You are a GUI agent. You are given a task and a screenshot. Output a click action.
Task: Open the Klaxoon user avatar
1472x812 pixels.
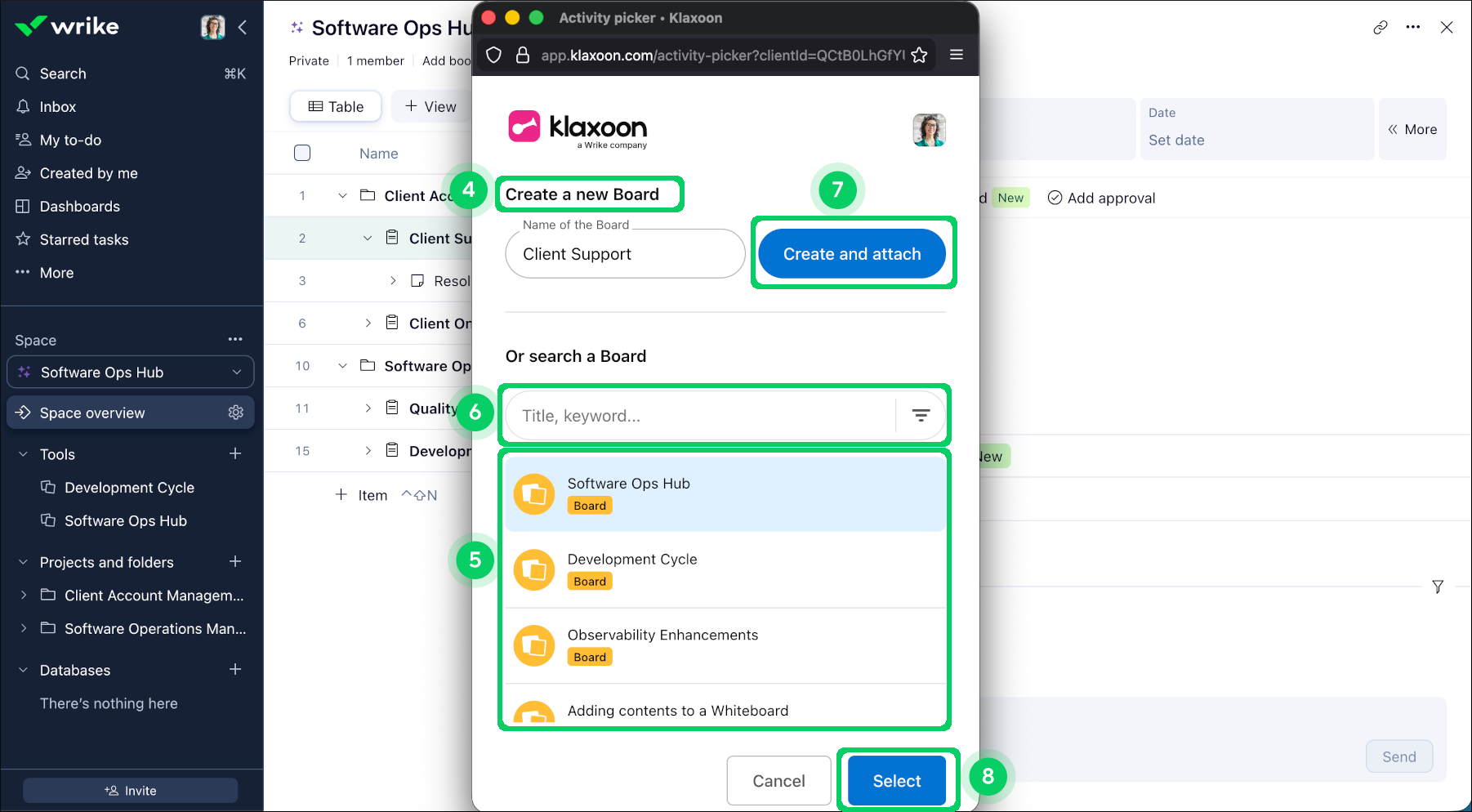[x=929, y=130]
